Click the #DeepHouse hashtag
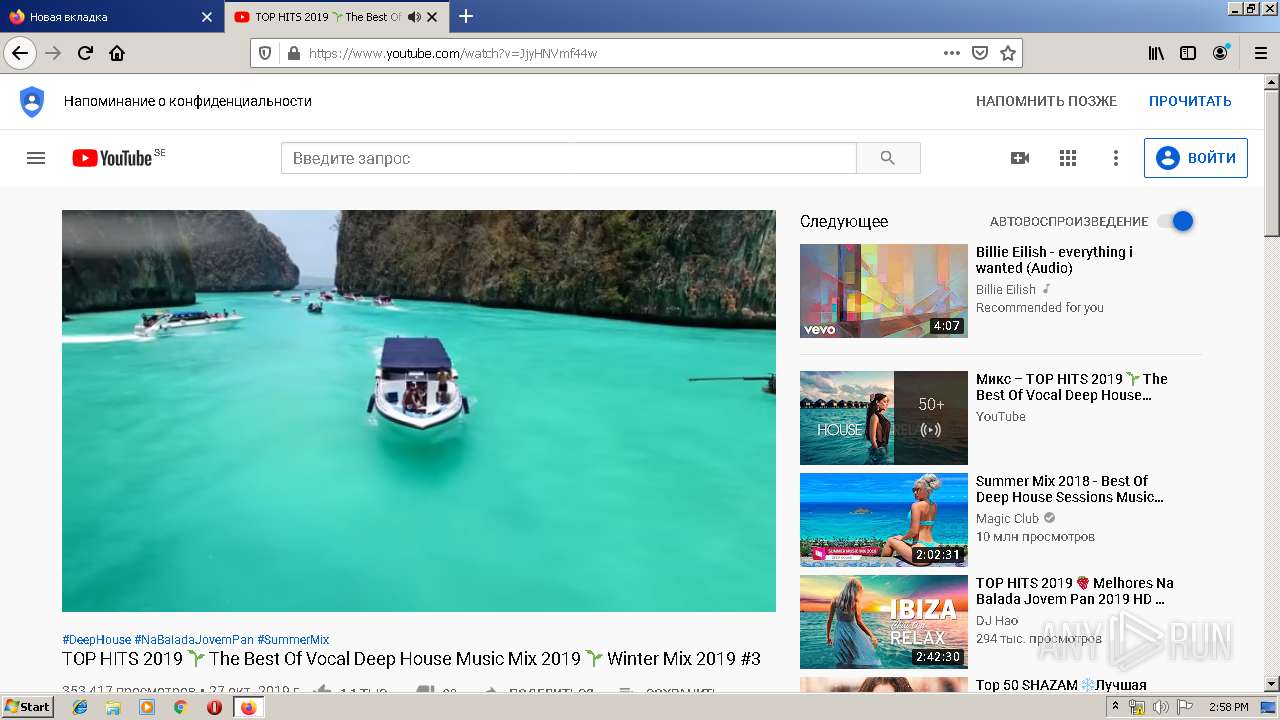The image size is (1280, 720). pyautogui.click(x=96, y=639)
